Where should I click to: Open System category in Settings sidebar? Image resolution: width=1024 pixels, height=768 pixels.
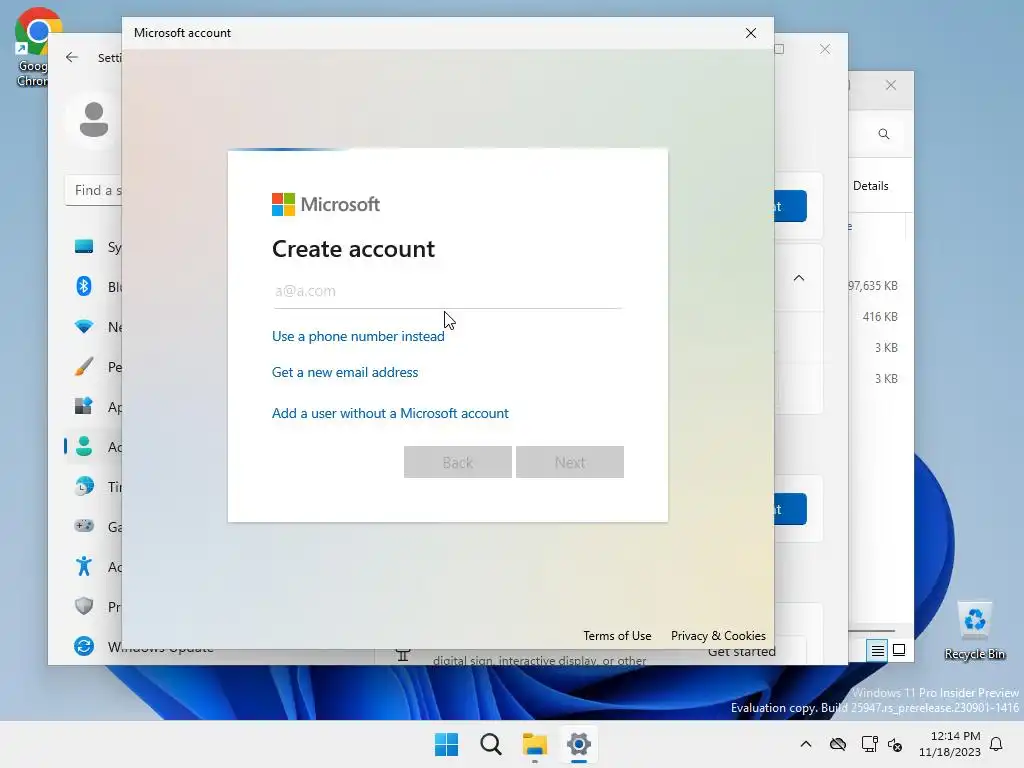pyautogui.click(x=84, y=247)
